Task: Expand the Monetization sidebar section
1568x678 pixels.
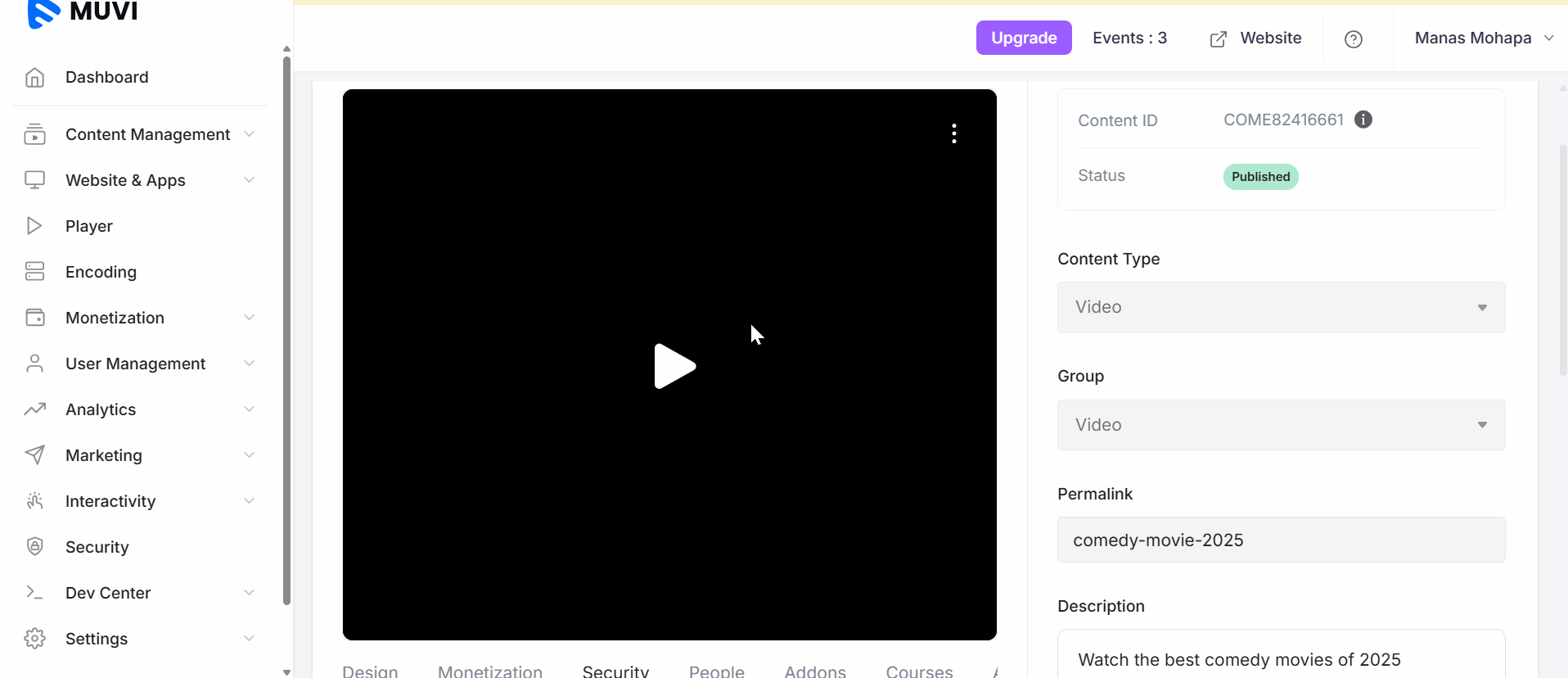Action: [115, 318]
